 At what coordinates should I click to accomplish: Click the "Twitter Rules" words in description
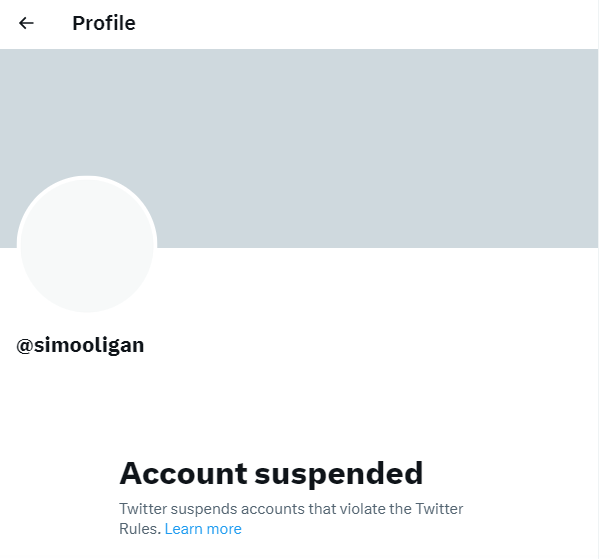coord(440,509)
